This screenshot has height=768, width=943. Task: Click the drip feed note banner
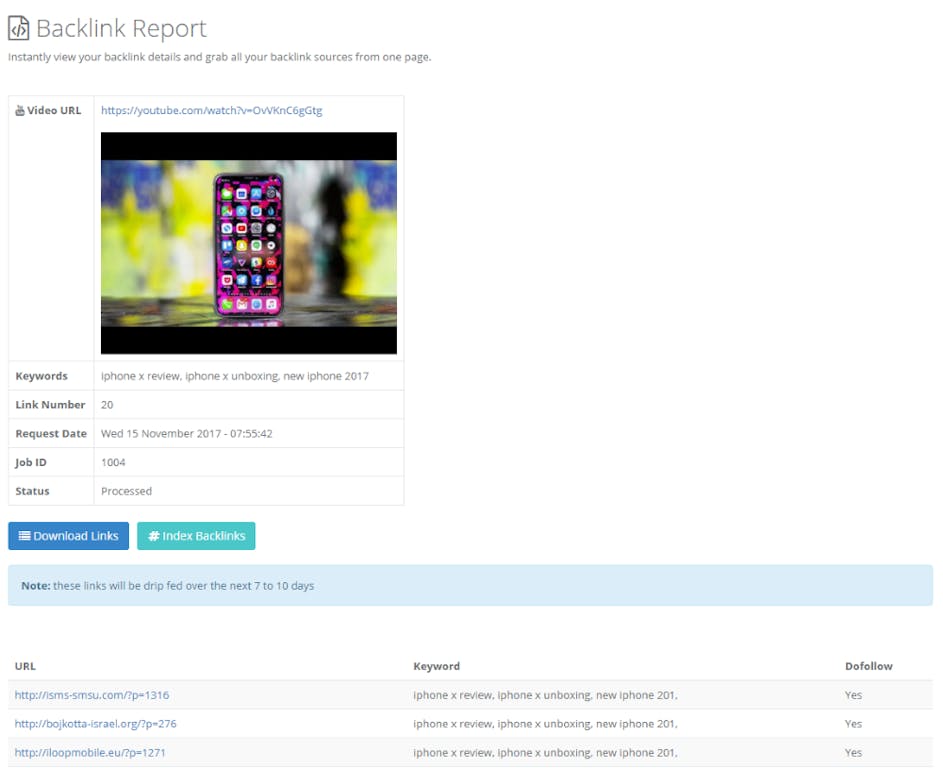pyautogui.click(x=470, y=585)
